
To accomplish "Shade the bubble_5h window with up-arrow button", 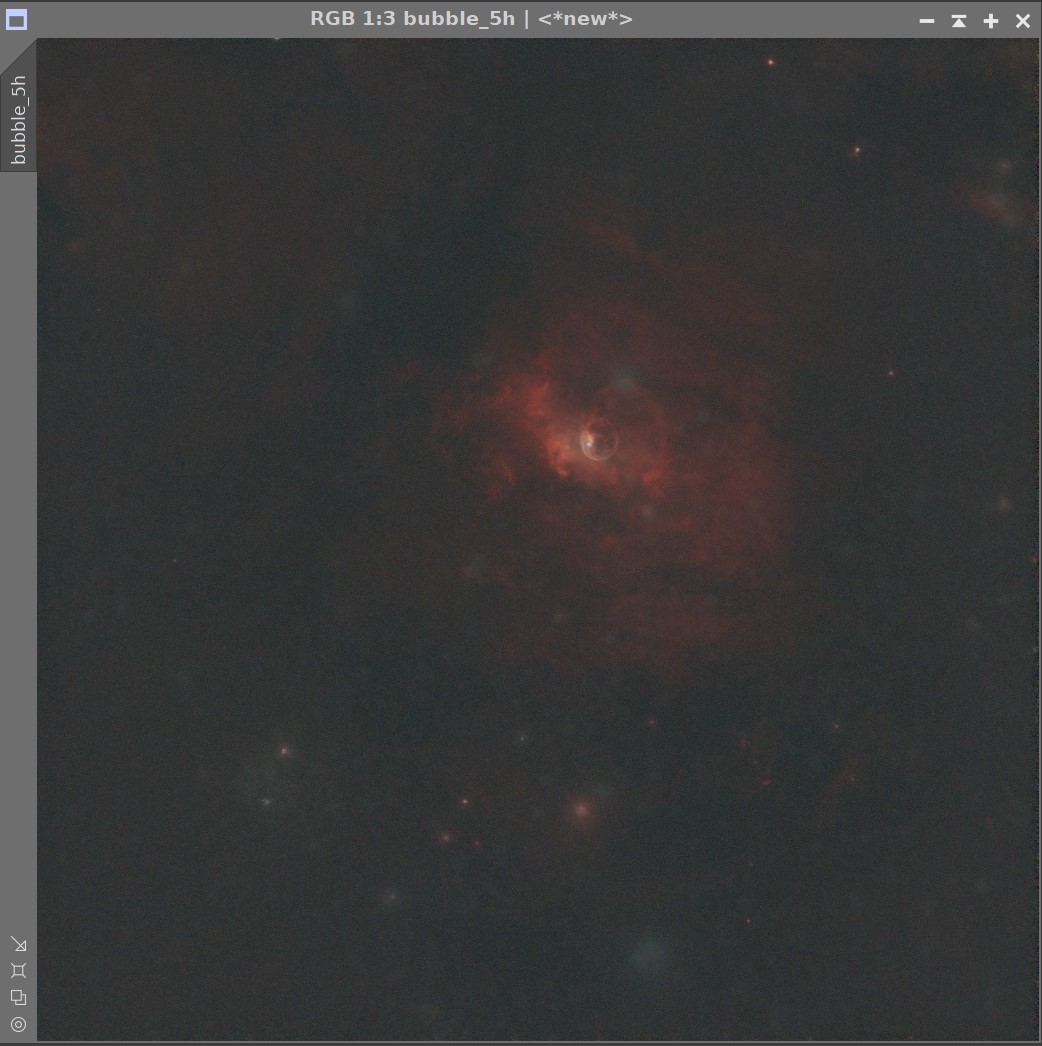I will click(959, 21).
